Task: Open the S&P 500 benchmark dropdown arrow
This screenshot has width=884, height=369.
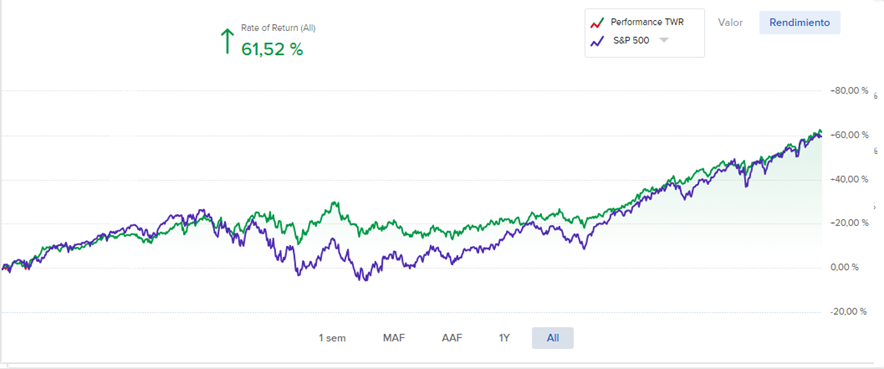Action: point(664,41)
